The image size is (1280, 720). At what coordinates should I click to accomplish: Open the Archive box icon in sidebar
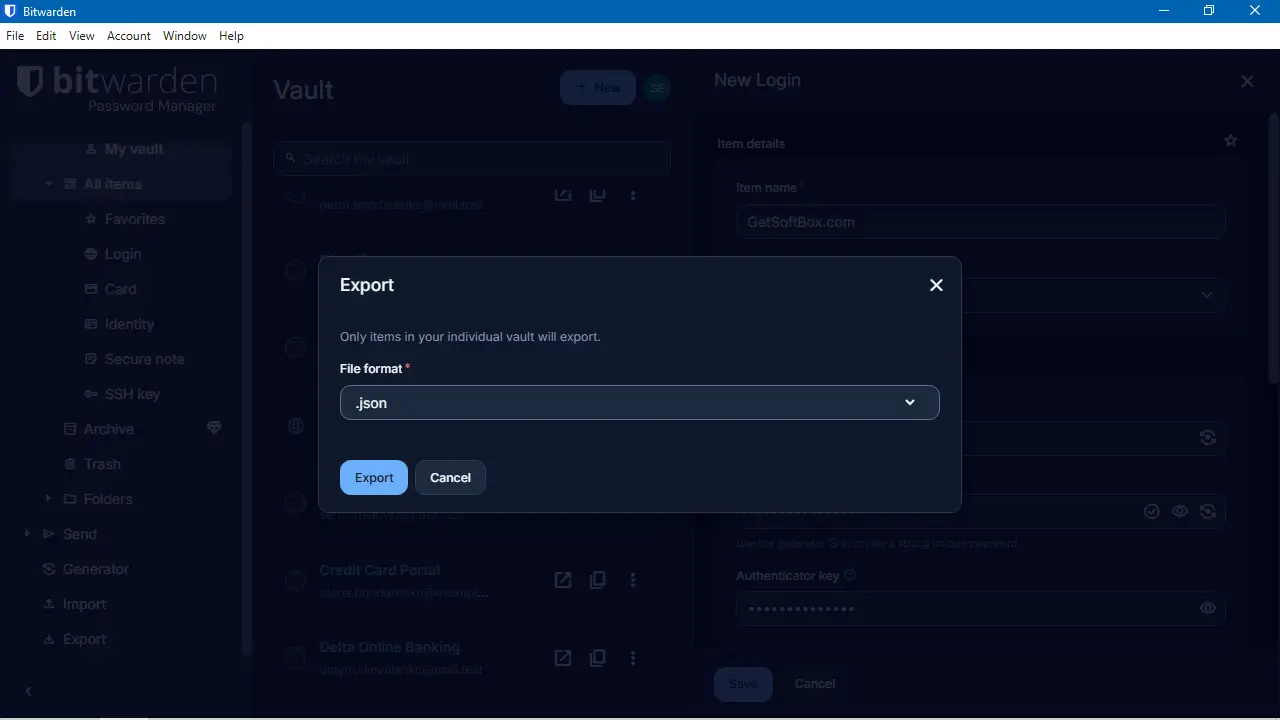pyautogui.click(x=70, y=429)
